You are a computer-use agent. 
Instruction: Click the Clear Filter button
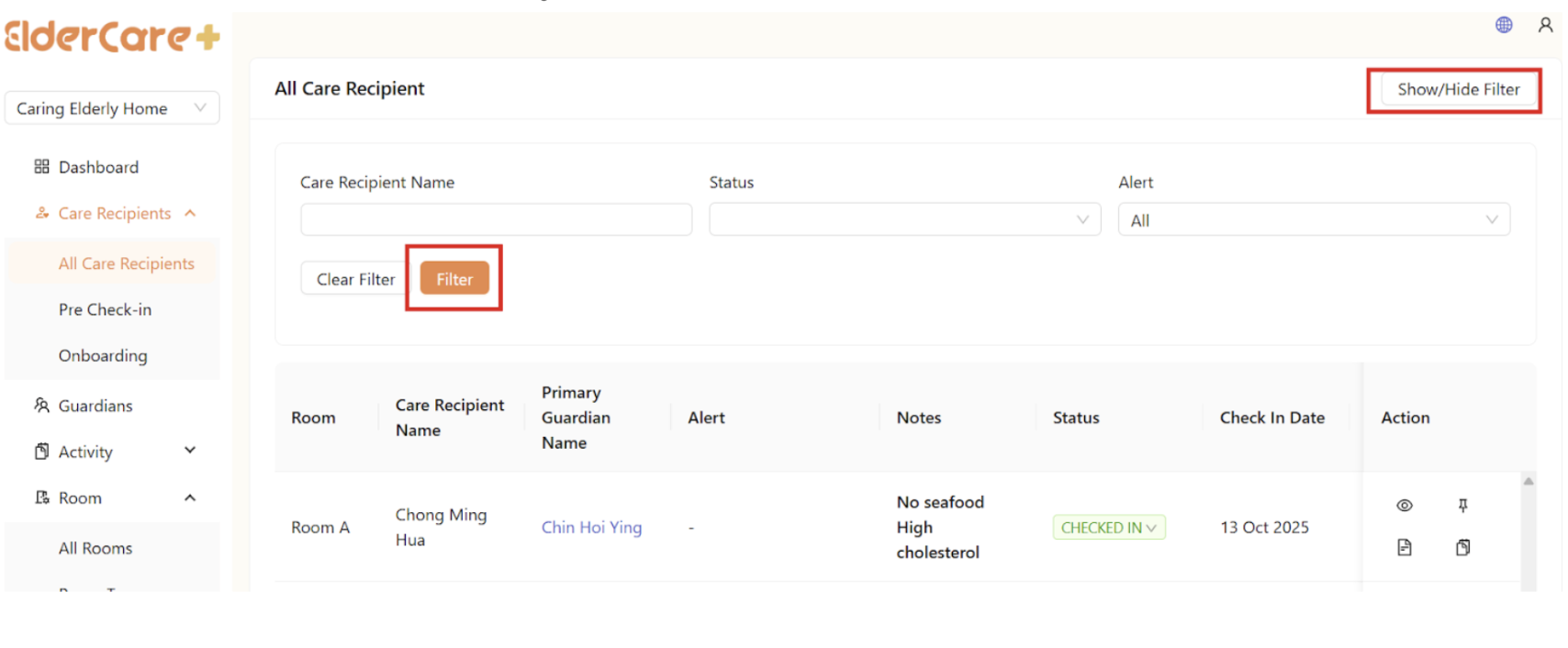click(355, 279)
